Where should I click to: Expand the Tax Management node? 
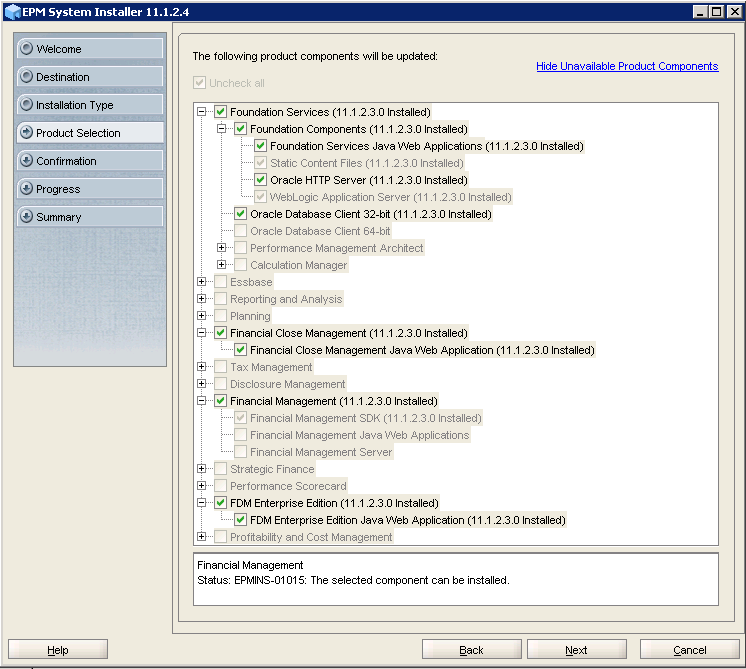202,367
